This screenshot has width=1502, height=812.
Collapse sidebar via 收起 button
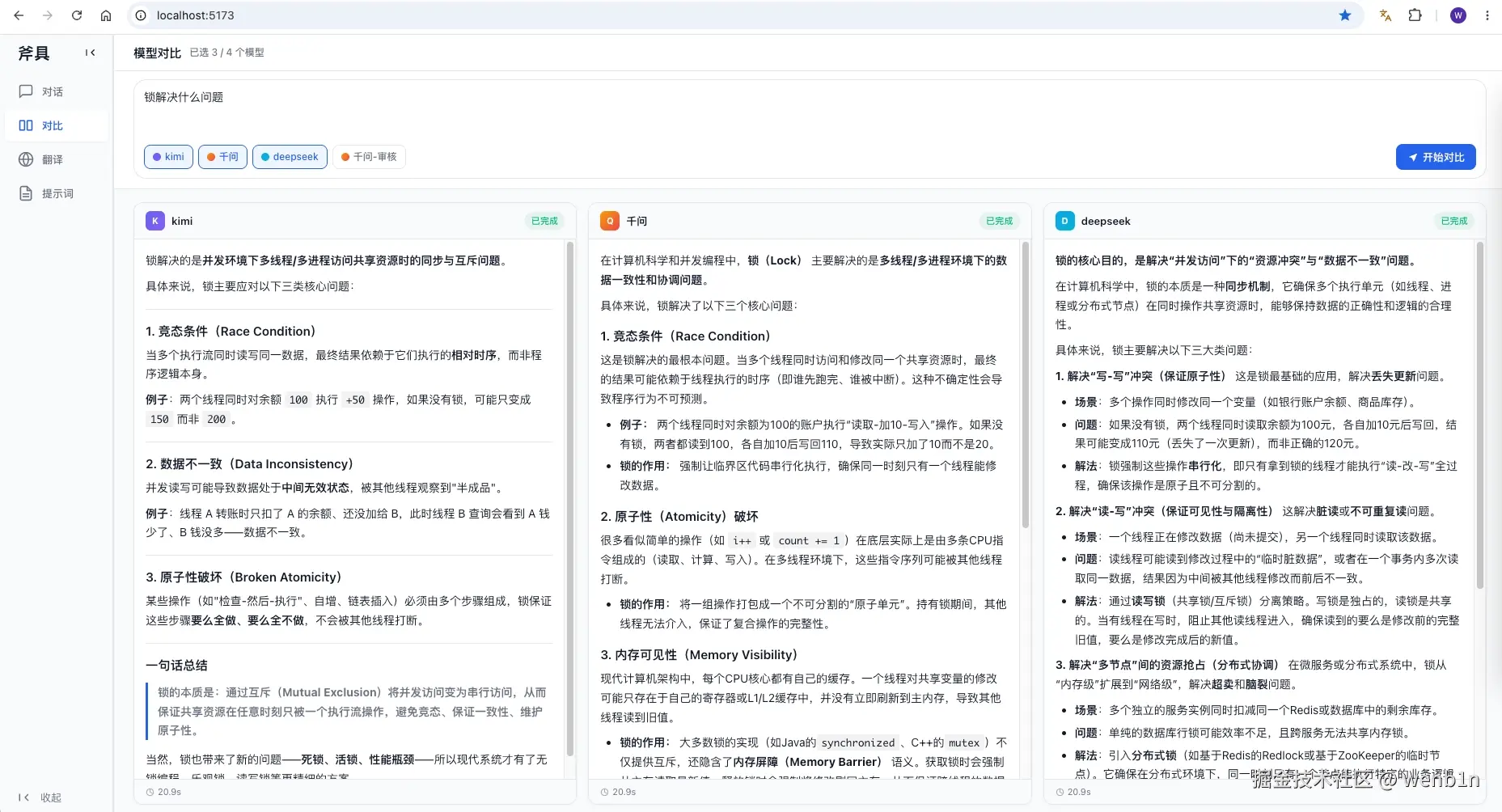pyautogui.click(x=40, y=797)
